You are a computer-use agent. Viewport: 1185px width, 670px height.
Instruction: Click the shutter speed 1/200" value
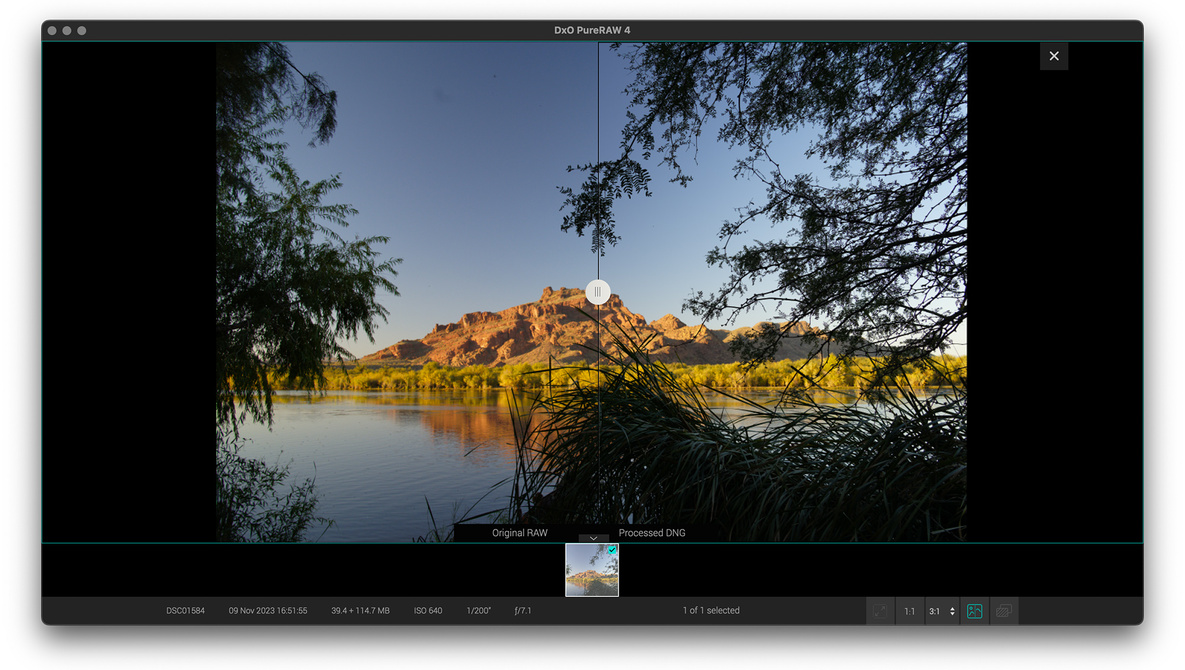(x=478, y=610)
